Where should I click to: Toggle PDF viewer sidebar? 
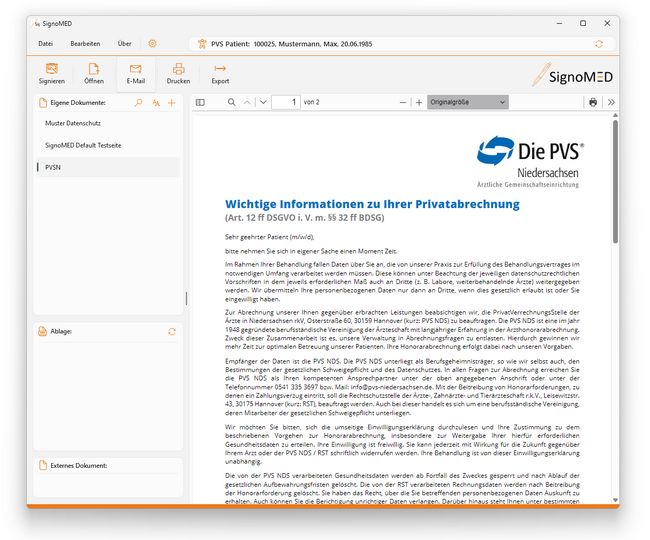[x=200, y=102]
